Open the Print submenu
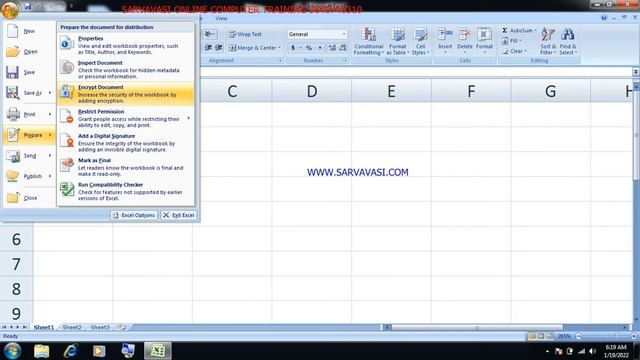640x360 pixels. pyautogui.click(x=29, y=114)
